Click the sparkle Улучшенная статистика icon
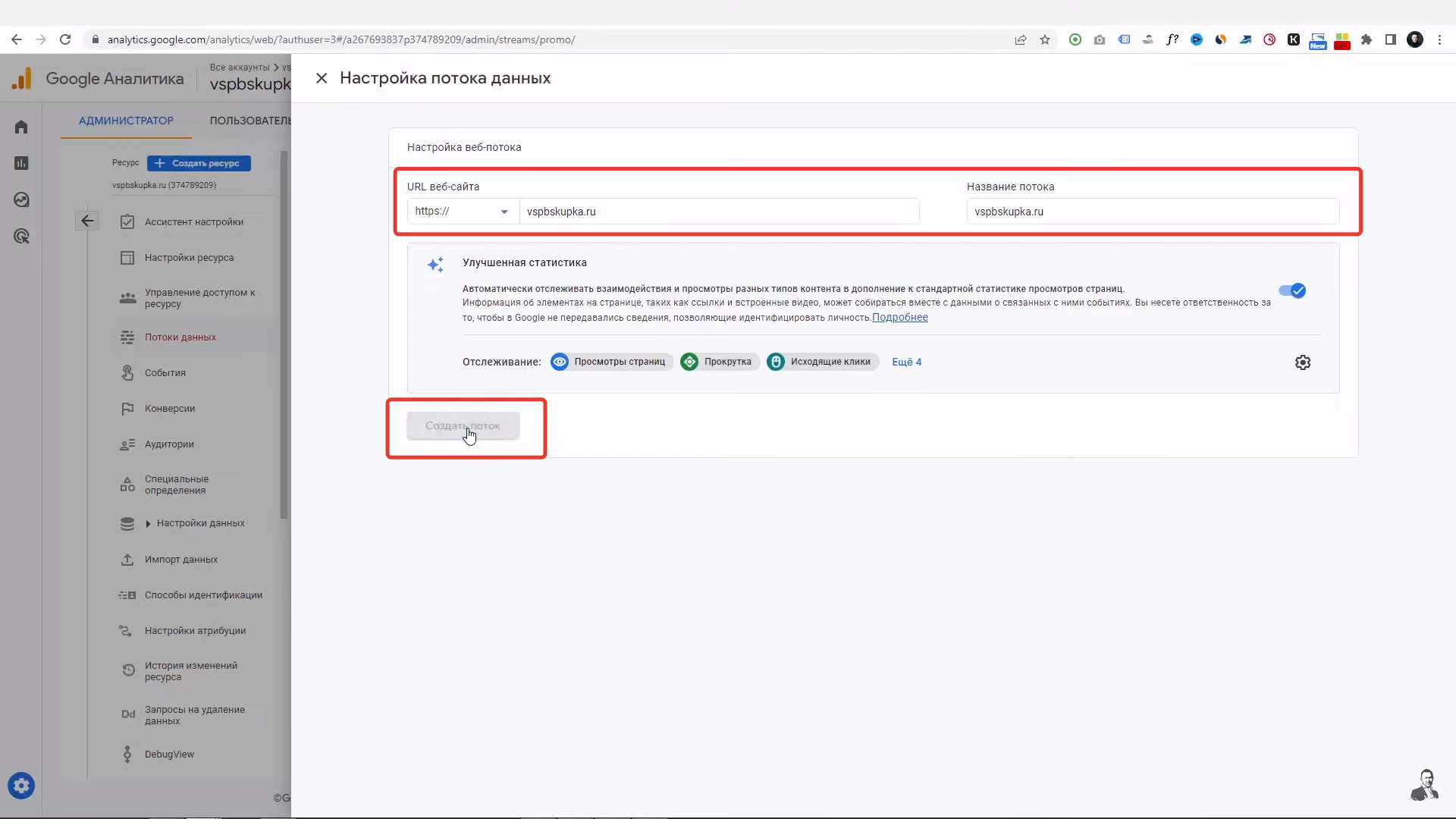 pyautogui.click(x=435, y=265)
